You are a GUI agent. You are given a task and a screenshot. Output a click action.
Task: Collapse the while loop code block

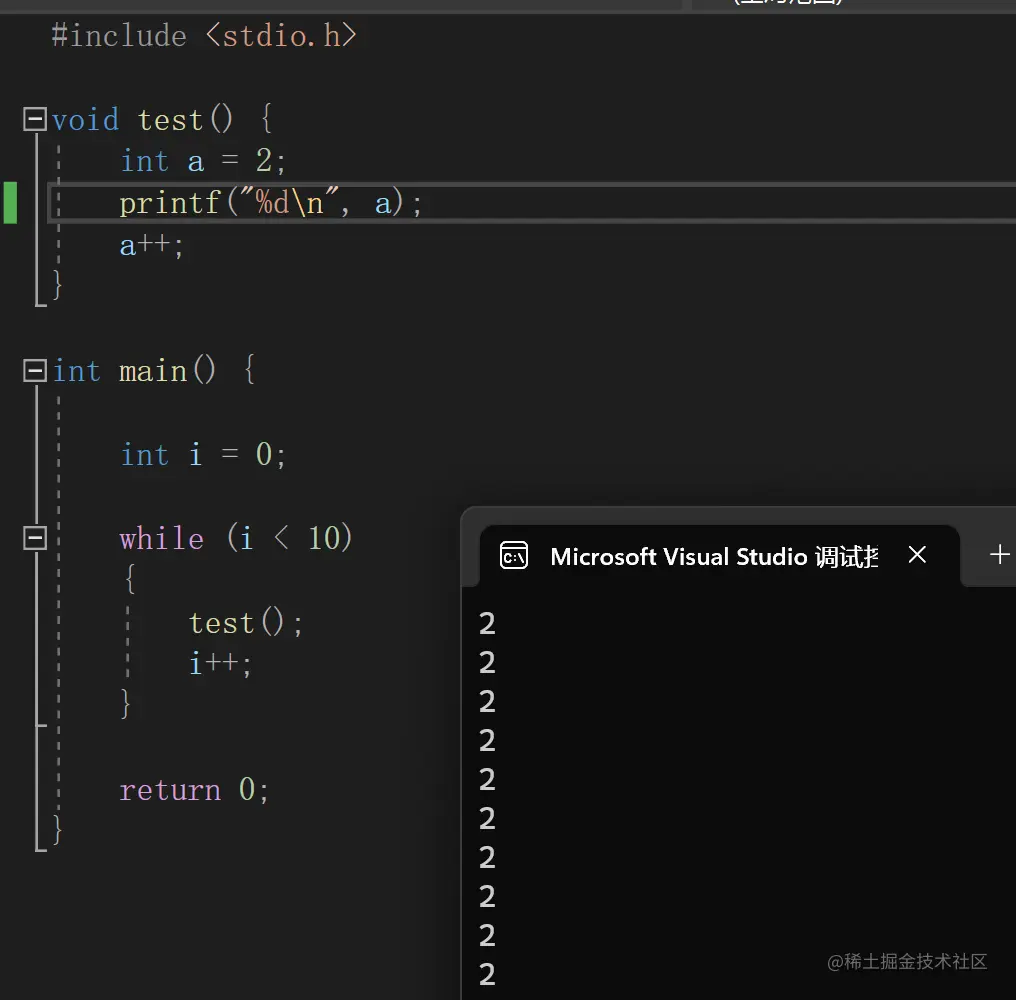tap(35, 538)
